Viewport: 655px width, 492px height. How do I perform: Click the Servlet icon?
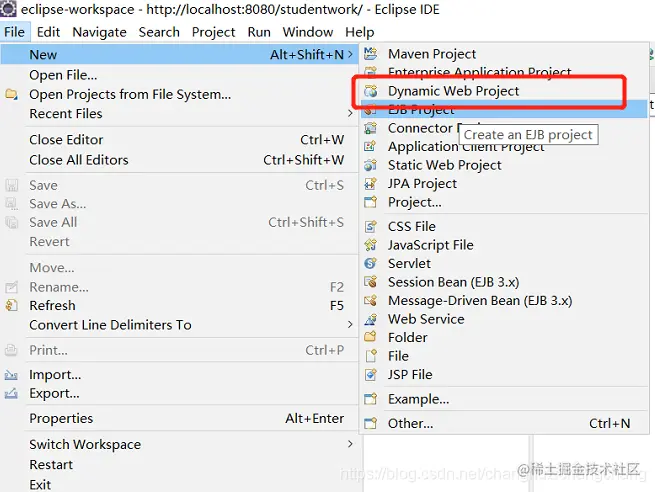point(371,263)
